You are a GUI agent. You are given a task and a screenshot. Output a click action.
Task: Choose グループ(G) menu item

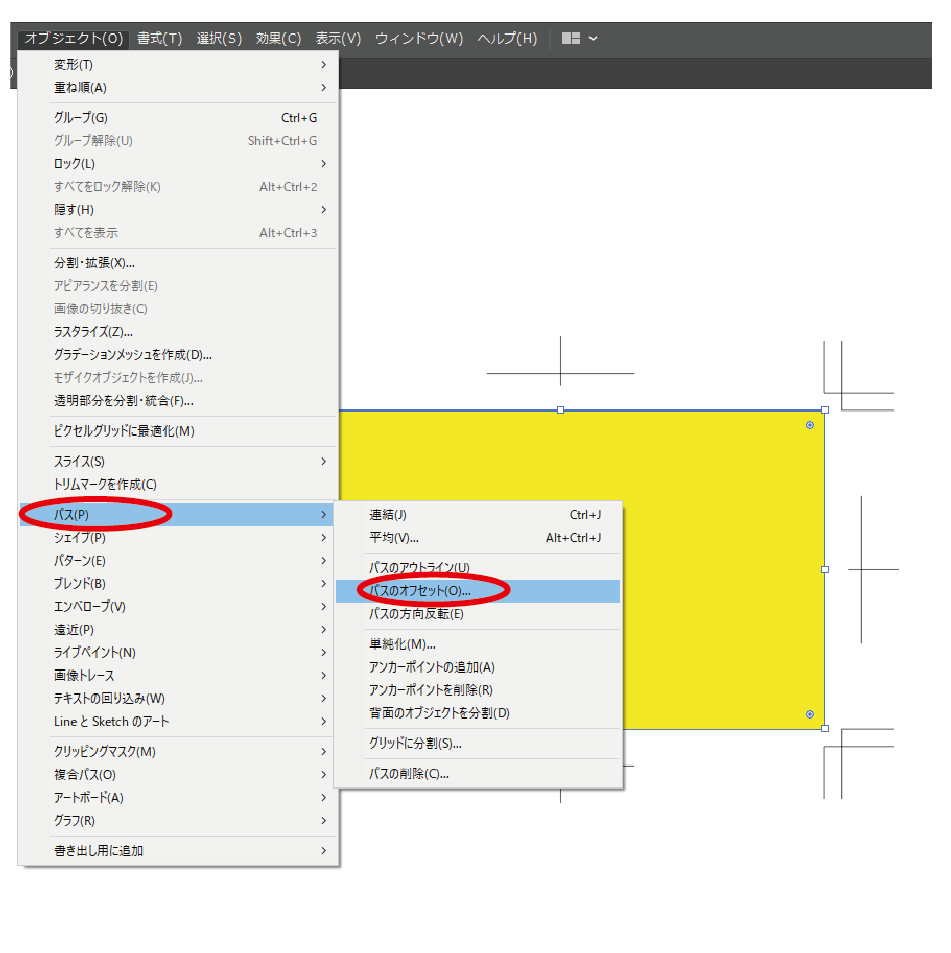pyautogui.click(x=178, y=118)
